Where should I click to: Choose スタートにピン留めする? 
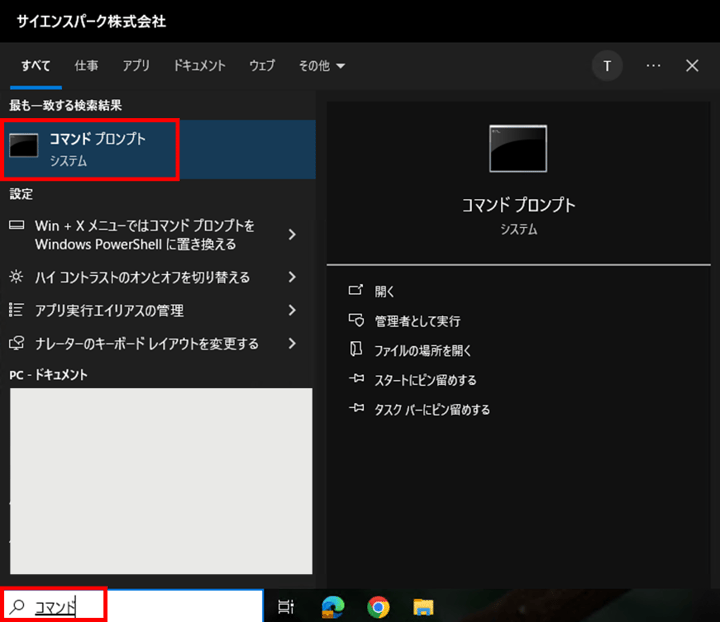coord(425,380)
